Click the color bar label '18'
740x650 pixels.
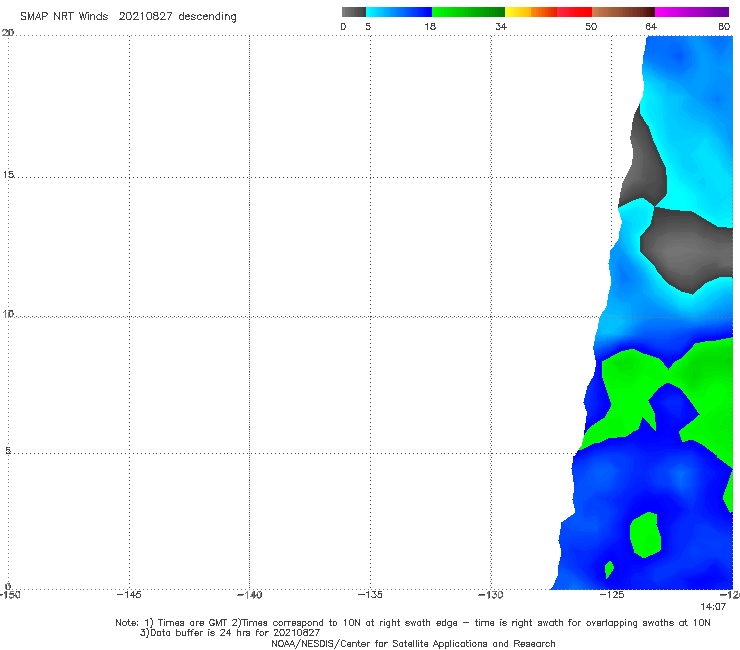(430, 27)
